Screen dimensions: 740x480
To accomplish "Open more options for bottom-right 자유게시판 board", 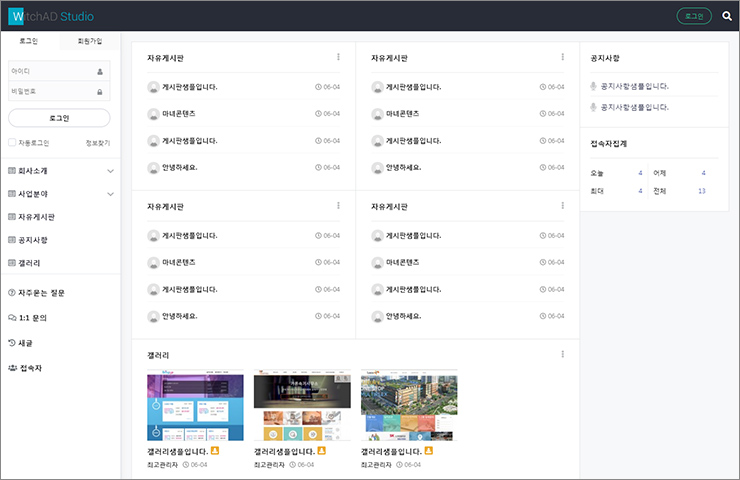I will [x=563, y=206].
